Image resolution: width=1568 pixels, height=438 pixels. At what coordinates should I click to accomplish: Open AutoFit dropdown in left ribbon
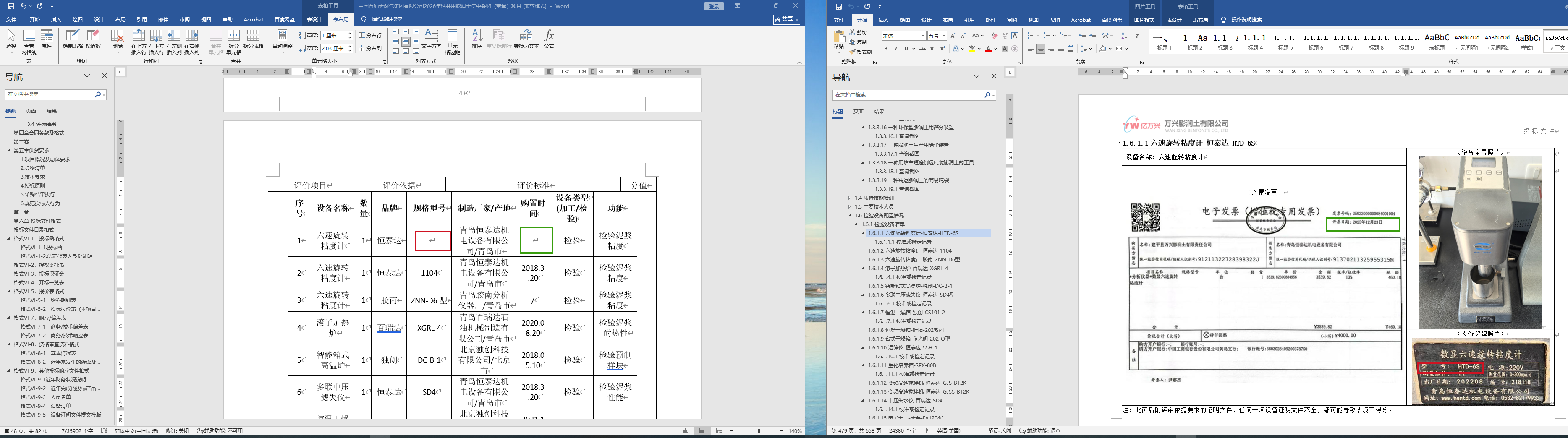(283, 42)
